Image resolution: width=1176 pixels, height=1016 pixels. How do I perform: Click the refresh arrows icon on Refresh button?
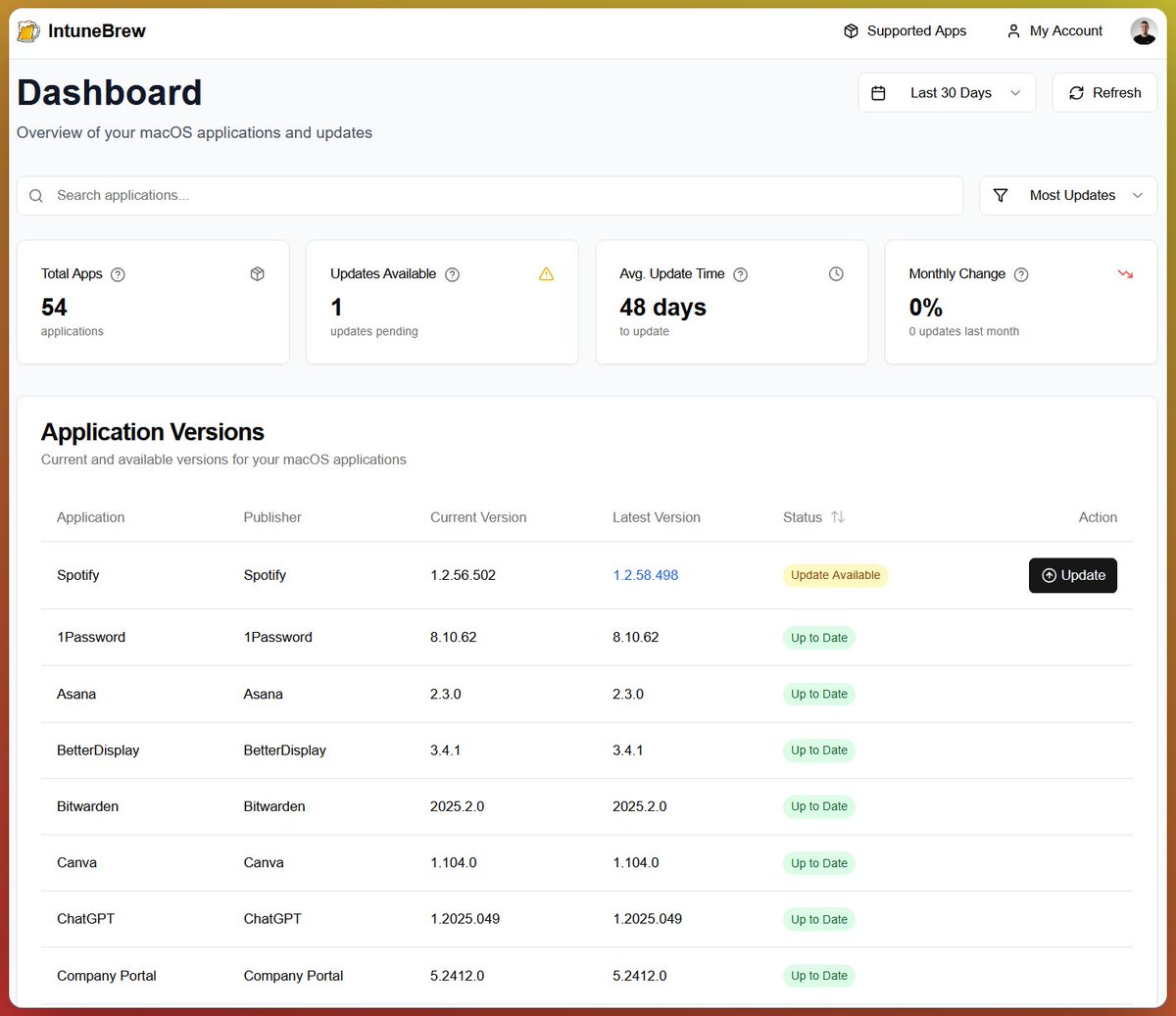1078,92
